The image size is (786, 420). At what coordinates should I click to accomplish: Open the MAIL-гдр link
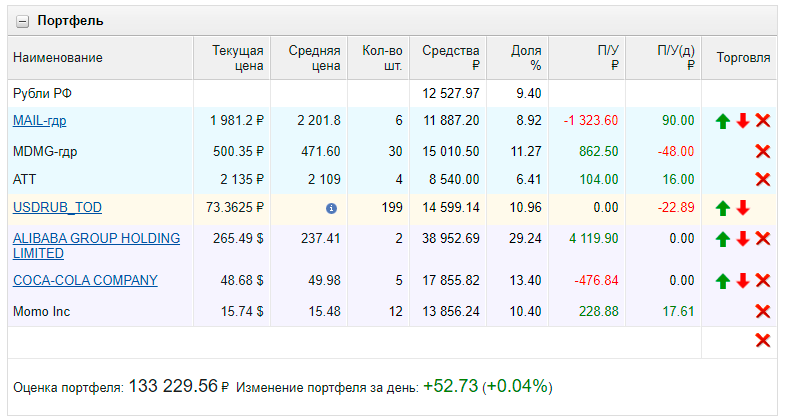coord(40,121)
